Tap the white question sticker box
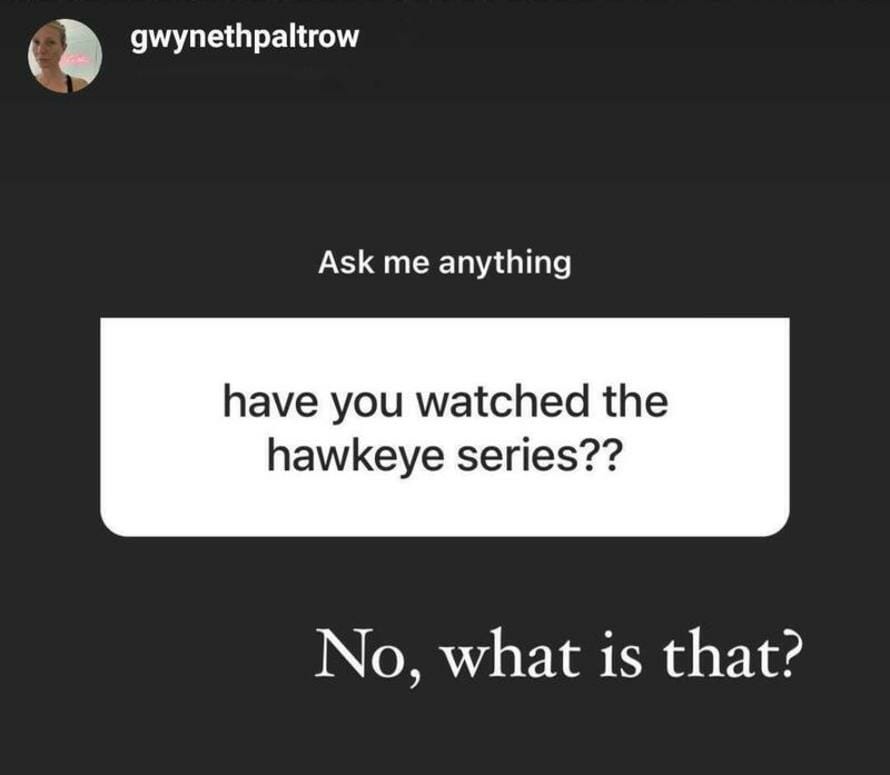The width and height of the screenshot is (890, 775). coord(445,427)
